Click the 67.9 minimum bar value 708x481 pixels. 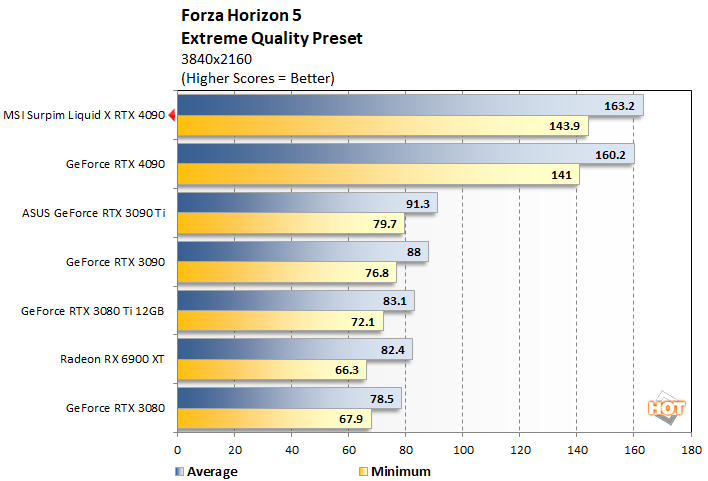click(x=351, y=419)
